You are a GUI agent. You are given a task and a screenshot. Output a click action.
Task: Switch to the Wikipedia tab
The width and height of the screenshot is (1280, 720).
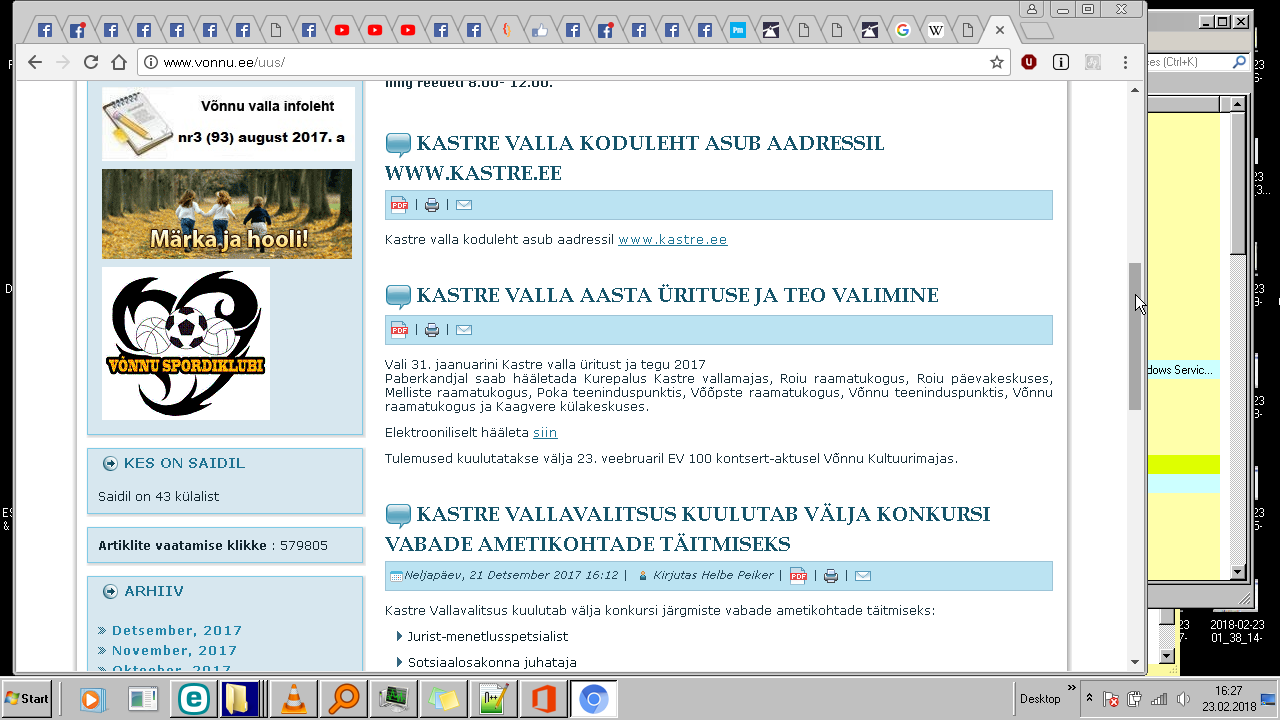click(x=935, y=30)
